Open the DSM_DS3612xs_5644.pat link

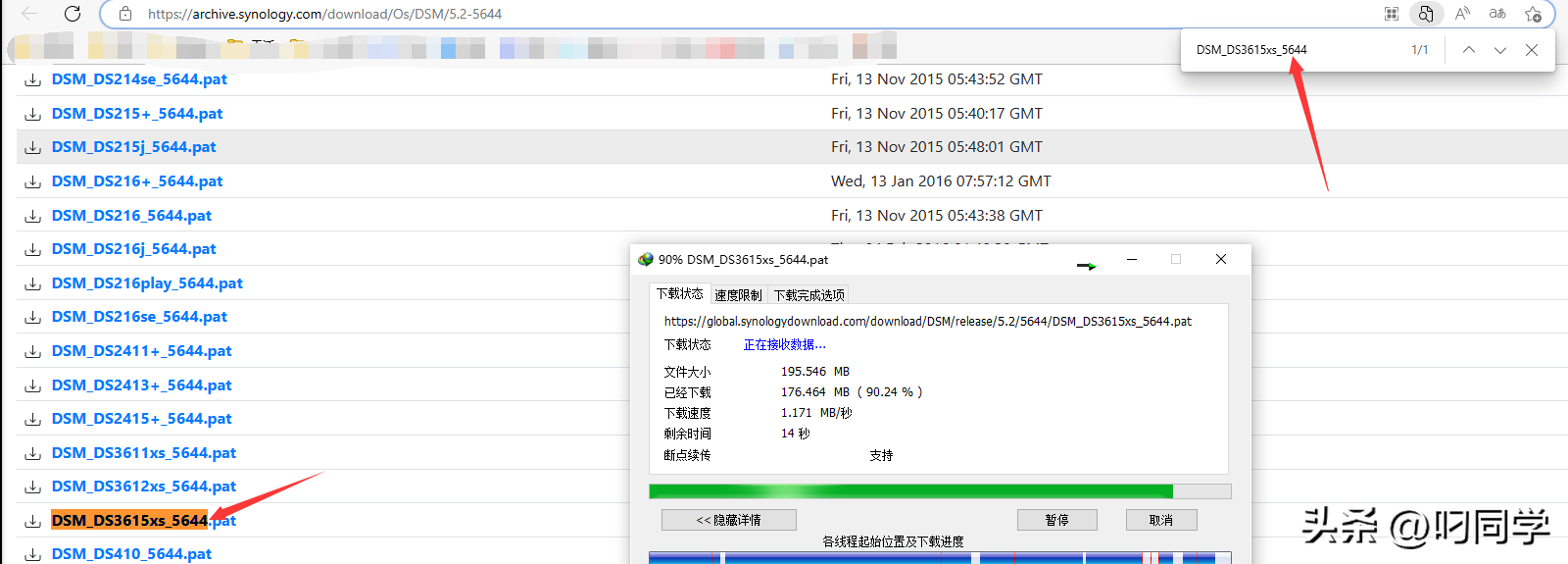[144, 487]
